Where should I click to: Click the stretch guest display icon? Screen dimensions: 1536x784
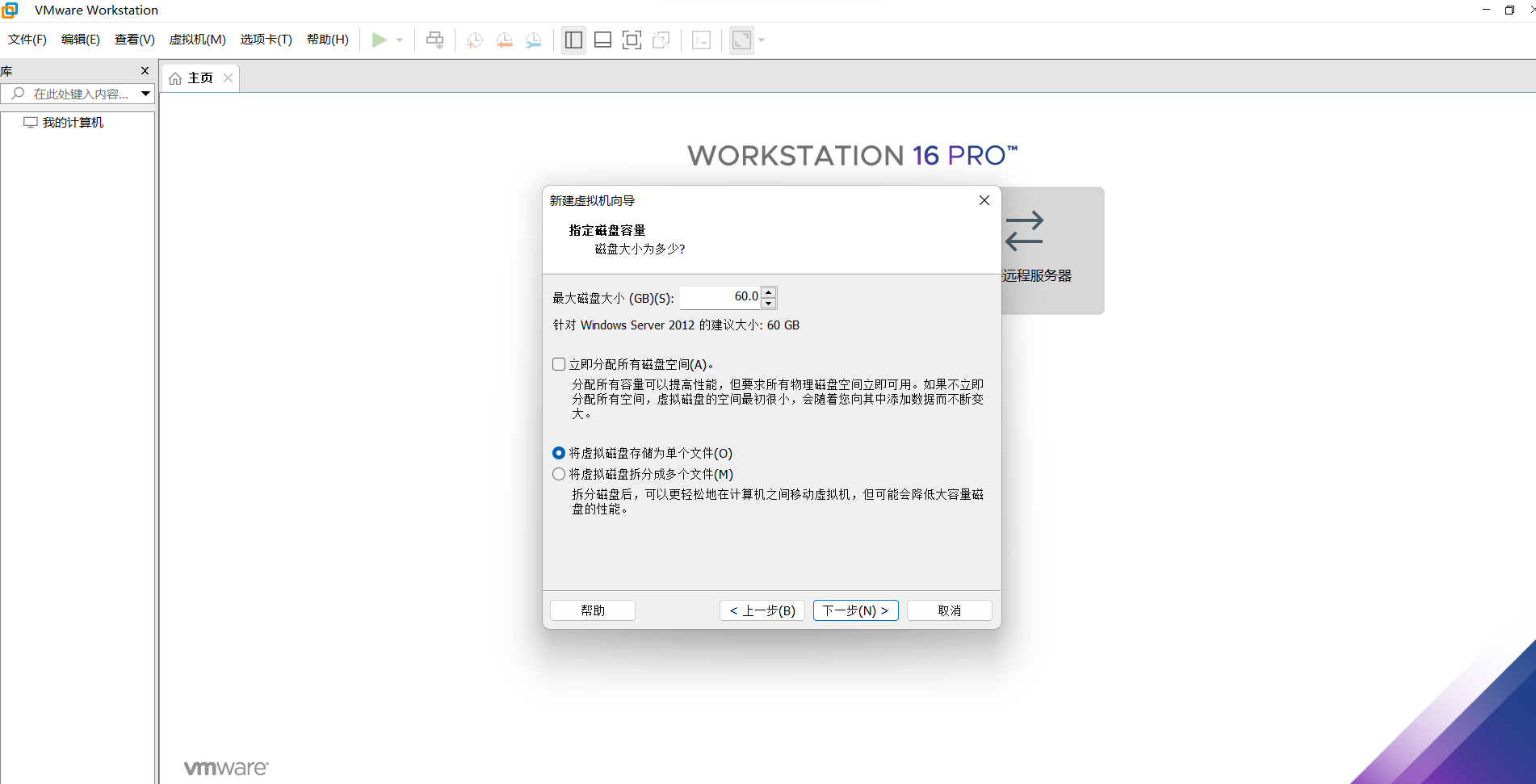741,40
